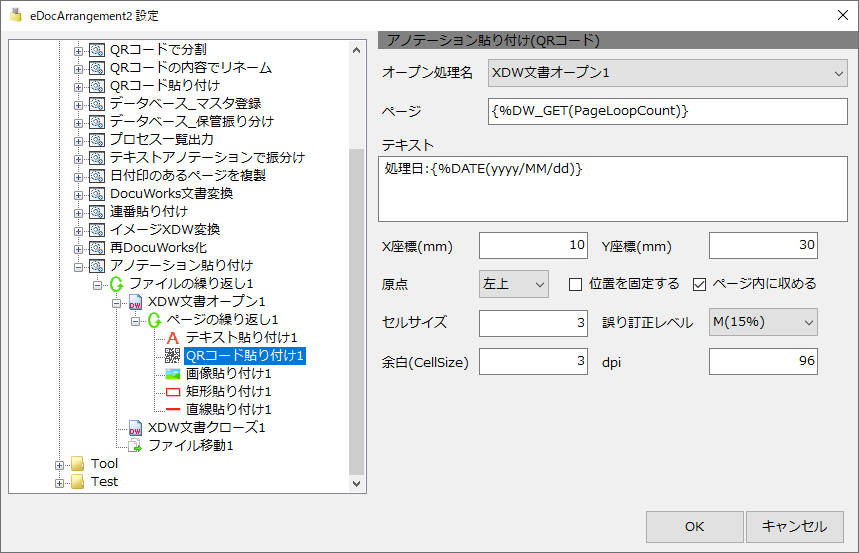Select the 直線貼り付け1 tree item
Image resolution: width=859 pixels, height=553 pixels.
point(228,409)
